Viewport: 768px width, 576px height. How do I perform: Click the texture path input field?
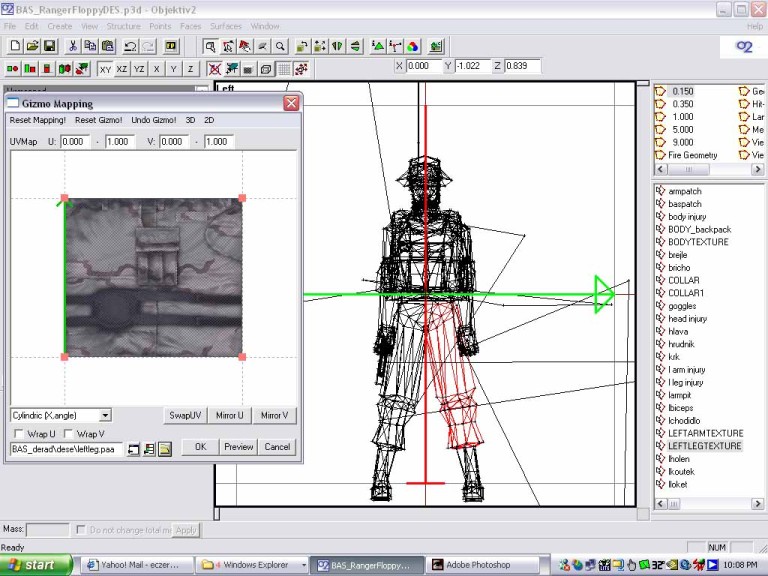pos(65,450)
